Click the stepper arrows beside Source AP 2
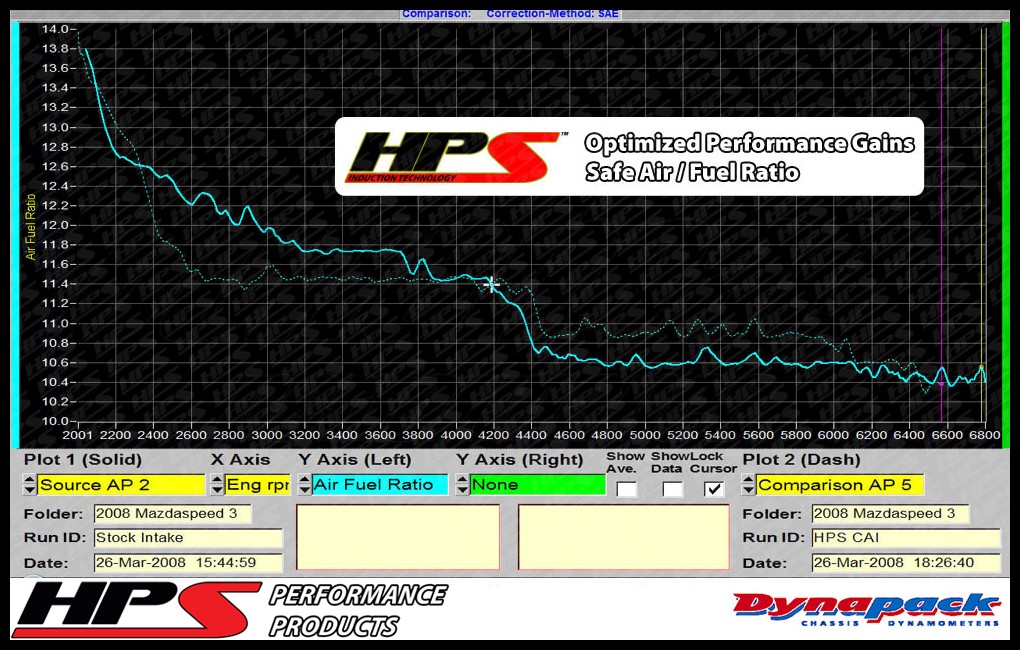 pos(30,485)
